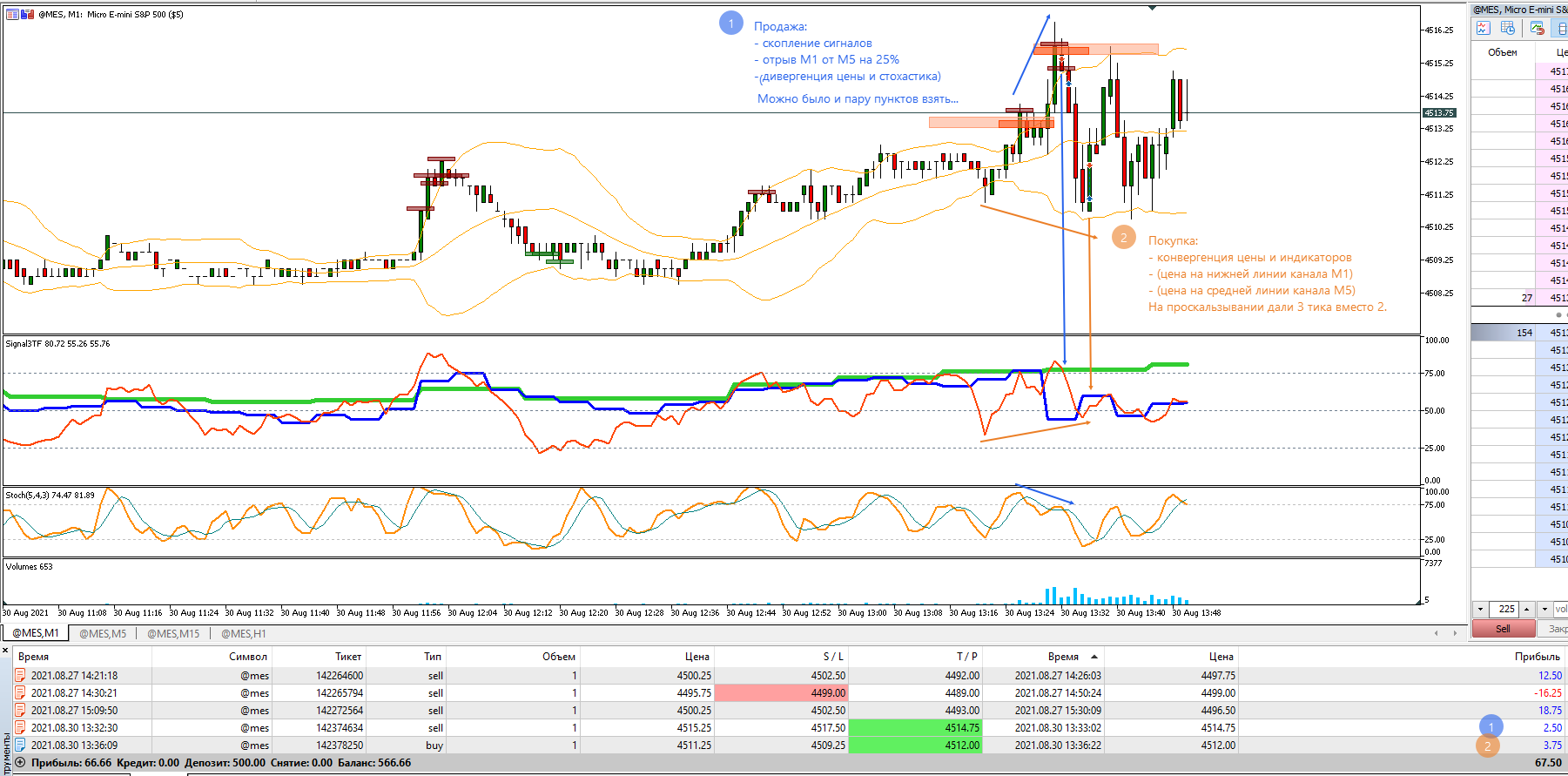Sort deals by the Время close-time column header

(1064, 657)
